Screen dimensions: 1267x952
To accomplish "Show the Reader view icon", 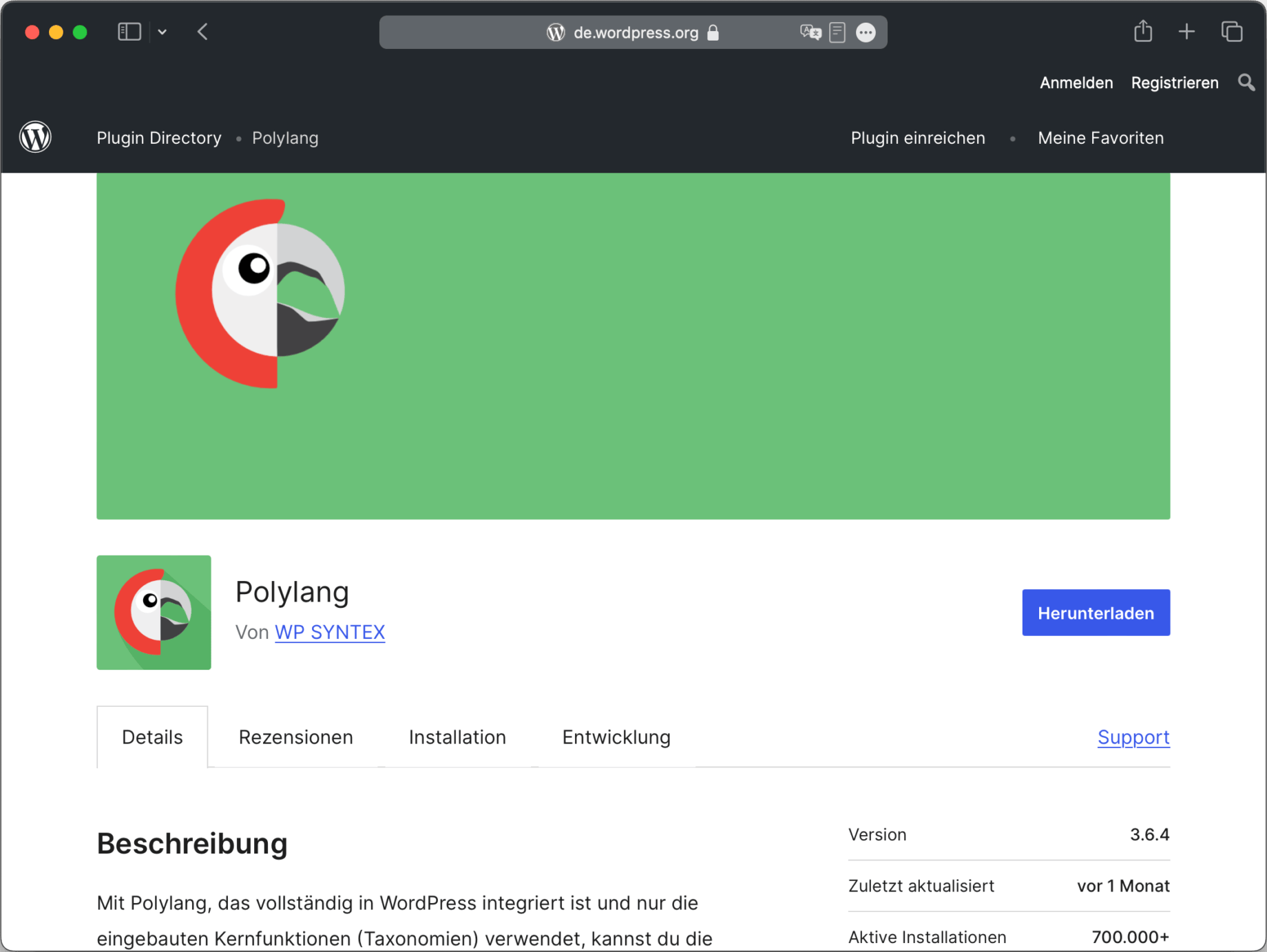I will coord(837,32).
